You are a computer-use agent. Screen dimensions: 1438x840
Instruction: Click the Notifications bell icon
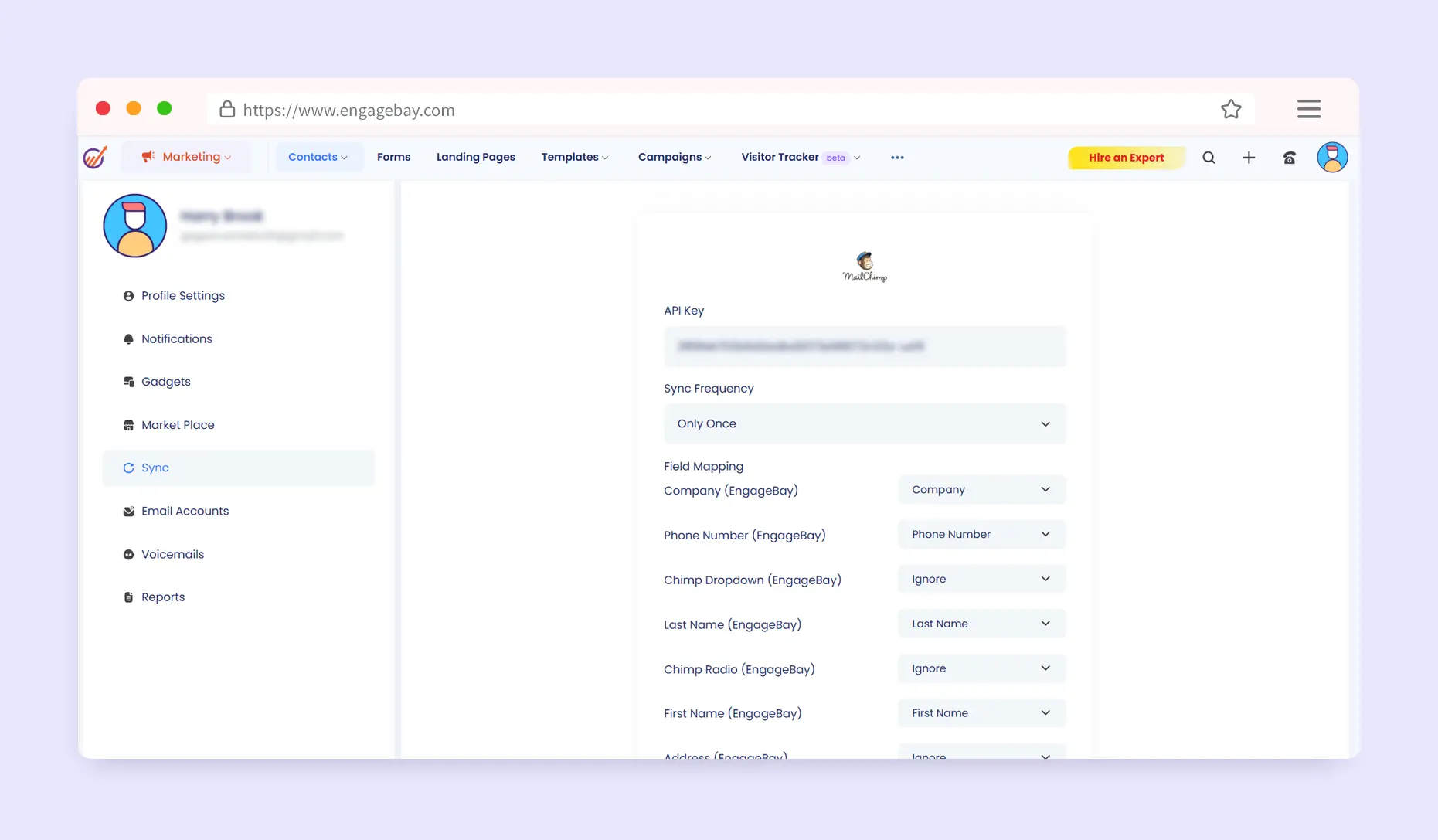[128, 339]
